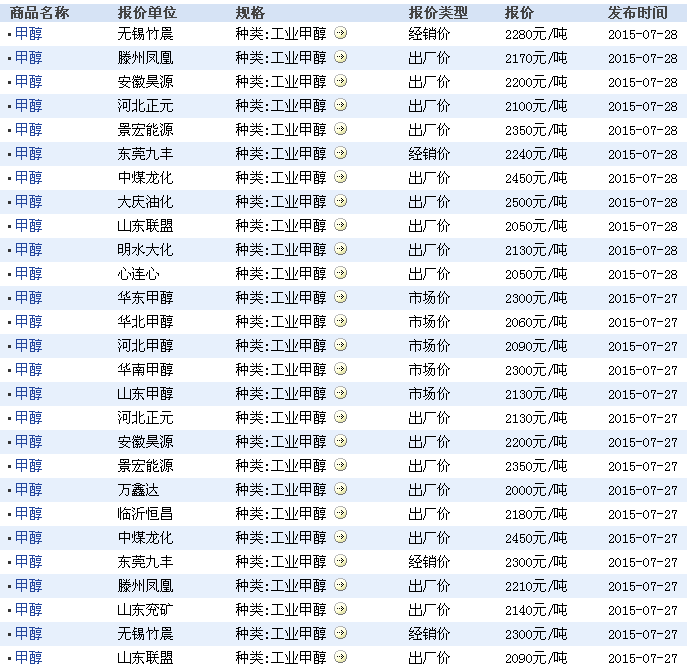Image resolution: width=687 pixels, height=669 pixels.
Task: Click the 2500元/吨 price
Action: [536, 202]
